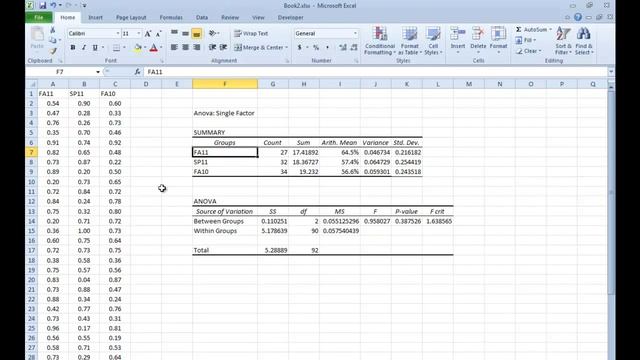
Task: Apply Comma Style icon
Action: tap(327, 48)
